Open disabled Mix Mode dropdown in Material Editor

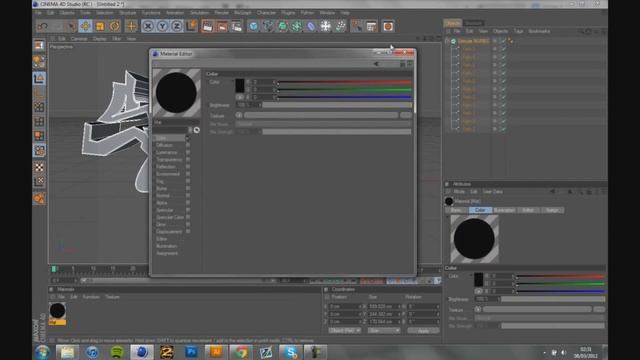pos(323,124)
